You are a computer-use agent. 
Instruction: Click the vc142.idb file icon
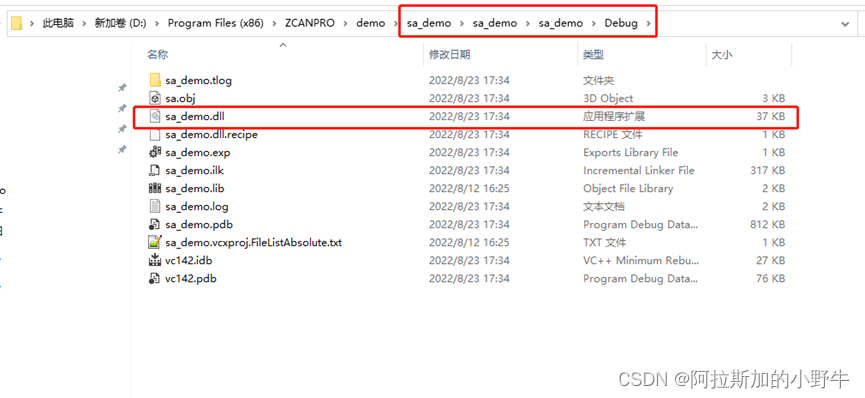(155, 261)
